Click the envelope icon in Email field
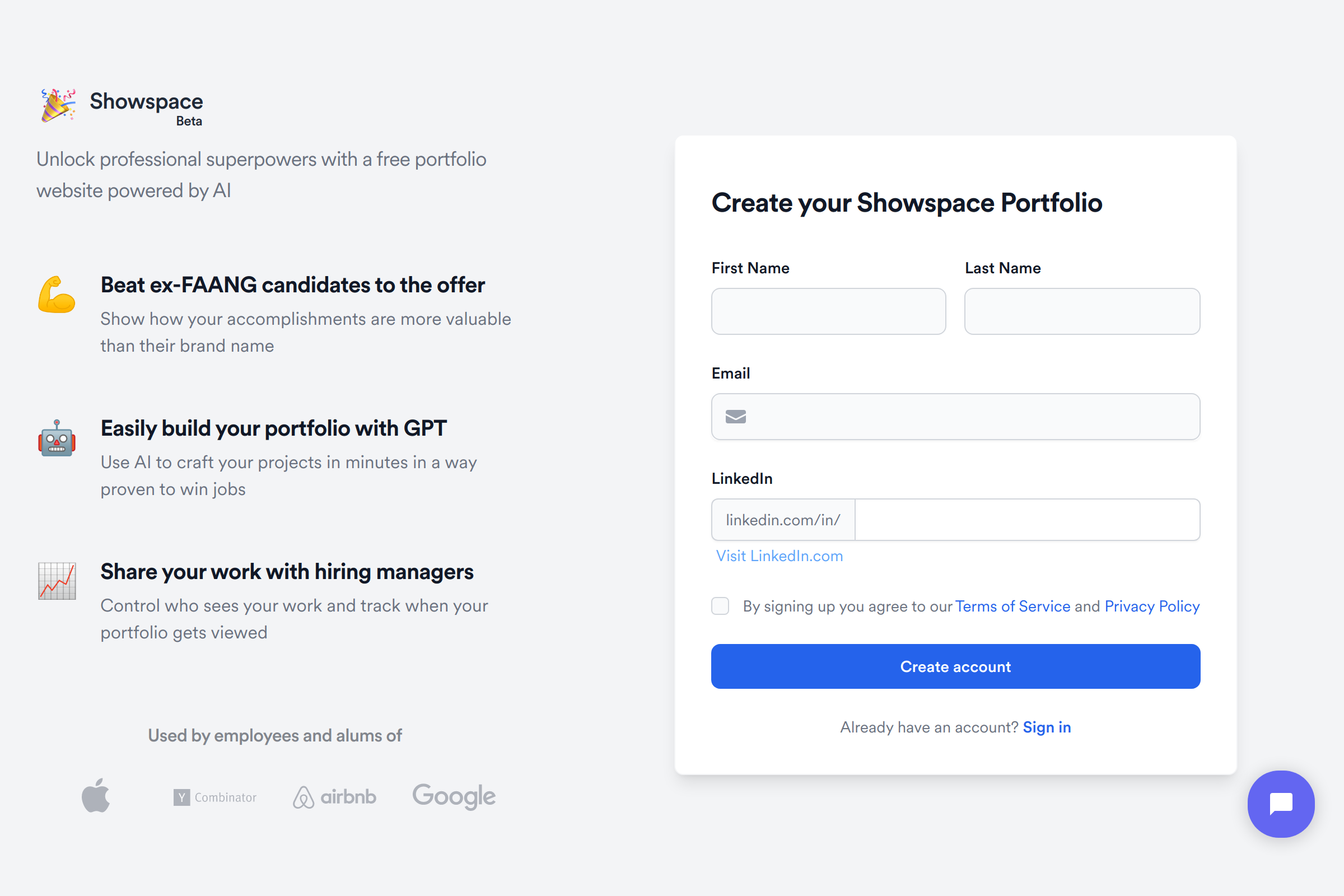Viewport: 1344px width, 896px height. (x=735, y=417)
